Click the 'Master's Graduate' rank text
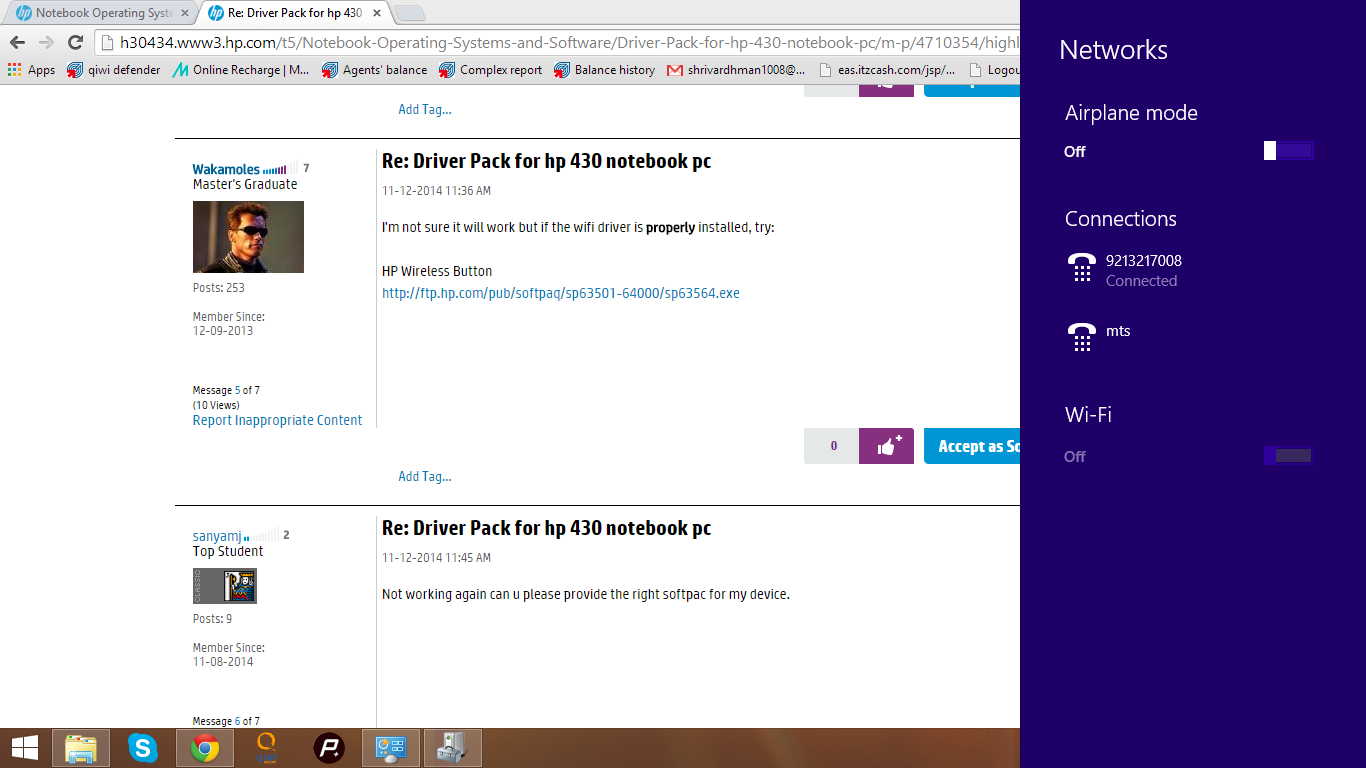Image resolution: width=1366 pixels, height=768 pixels. click(245, 184)
